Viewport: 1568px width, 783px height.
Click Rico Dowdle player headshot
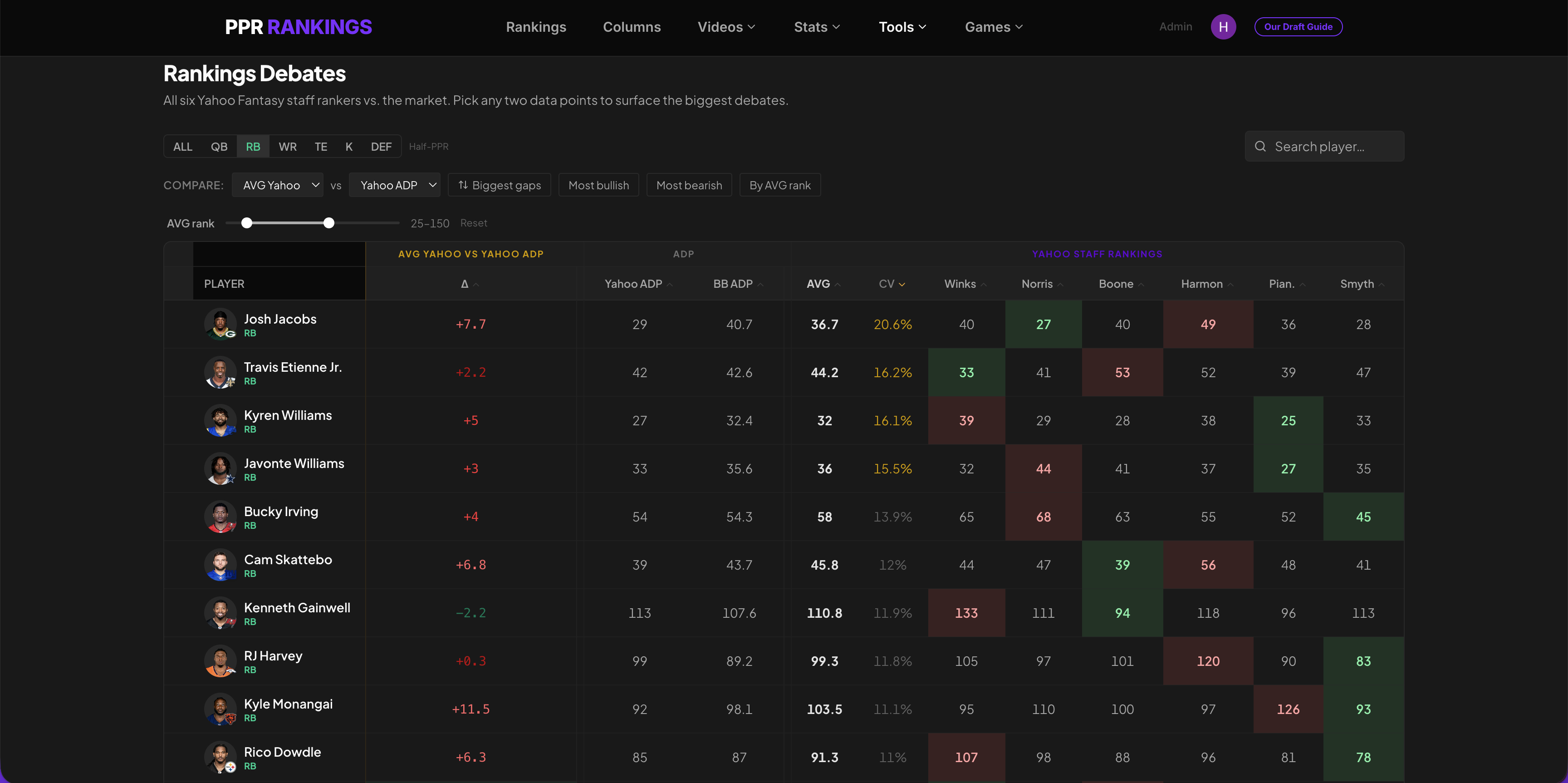pos(220,757)
